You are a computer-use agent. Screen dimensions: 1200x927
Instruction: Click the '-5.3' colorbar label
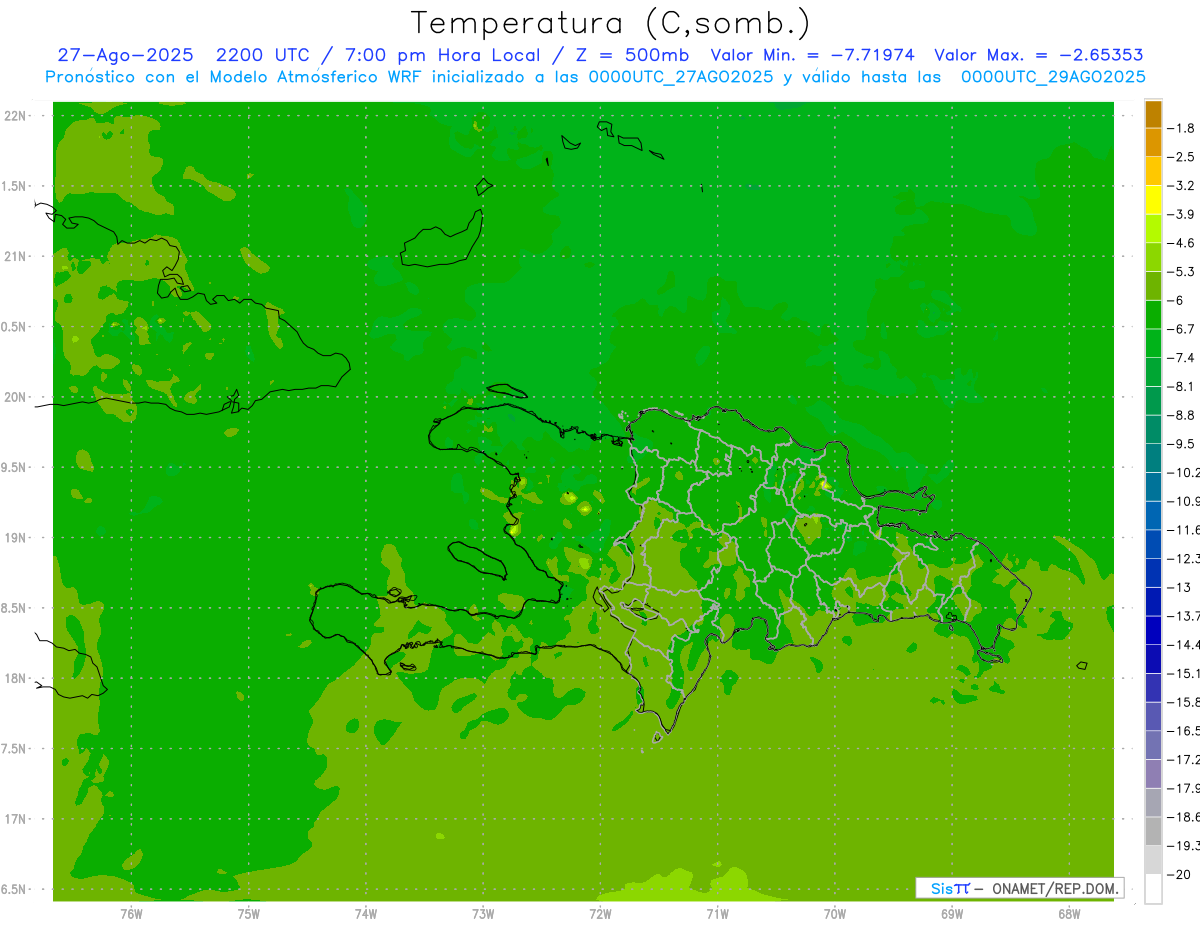pyautogui.click(x=1181, y=271)
